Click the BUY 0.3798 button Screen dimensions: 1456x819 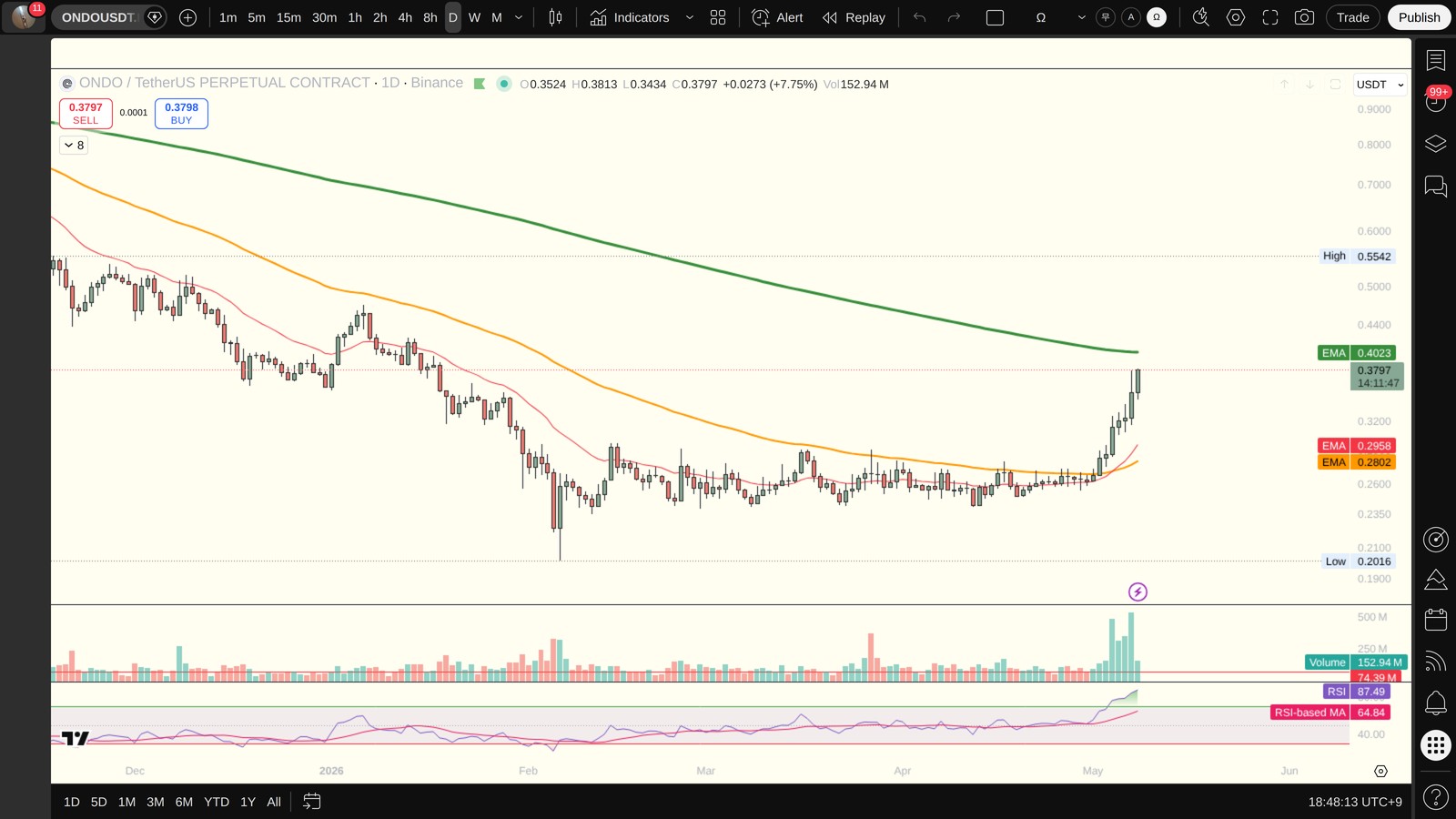tap(181, 114)
